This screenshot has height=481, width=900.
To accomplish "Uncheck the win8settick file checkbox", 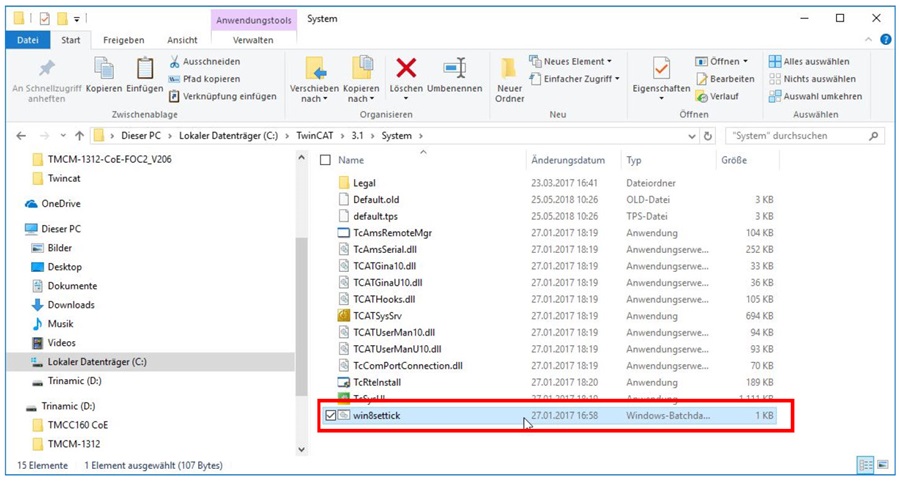I will pos(330,415).
